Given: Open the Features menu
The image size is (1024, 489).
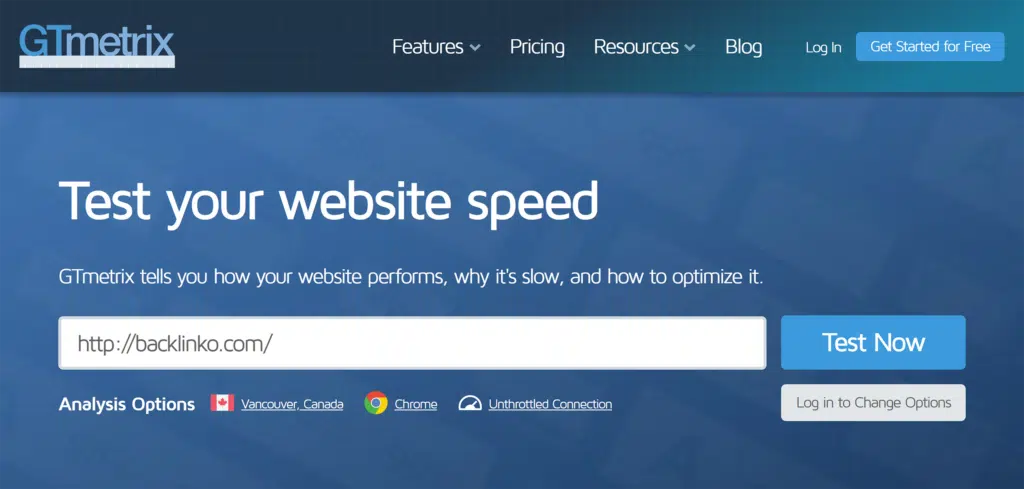Looking at the screenshot, I should (x=428, y=47).
